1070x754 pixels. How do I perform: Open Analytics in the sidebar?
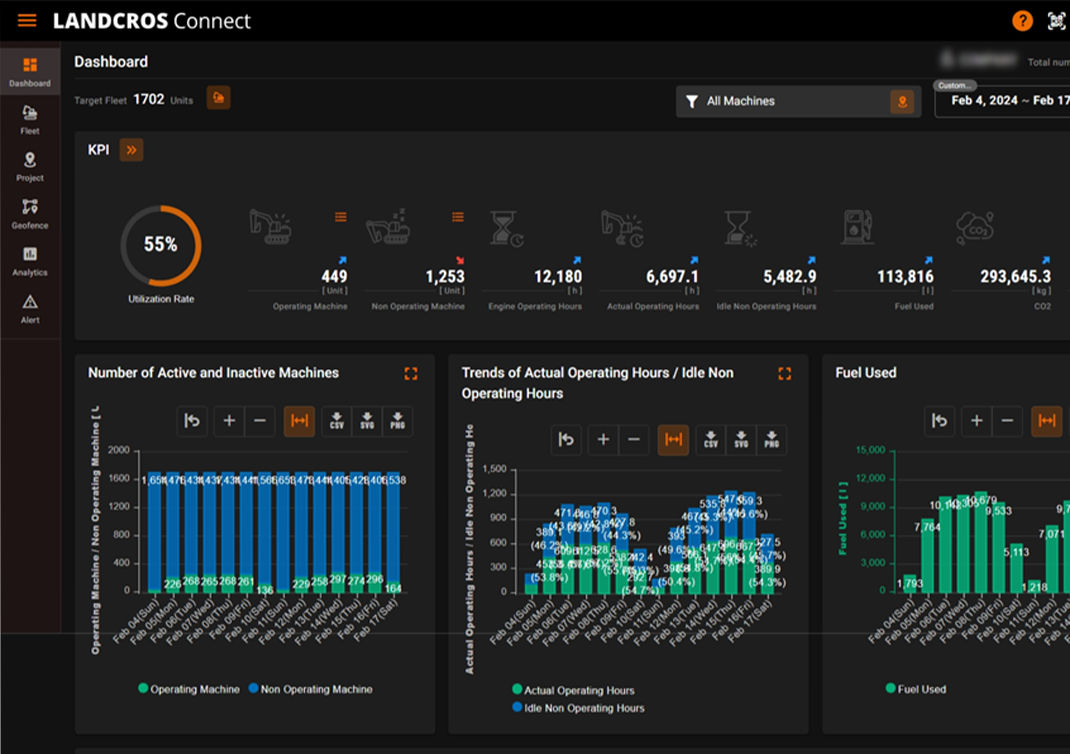(30, 261)
